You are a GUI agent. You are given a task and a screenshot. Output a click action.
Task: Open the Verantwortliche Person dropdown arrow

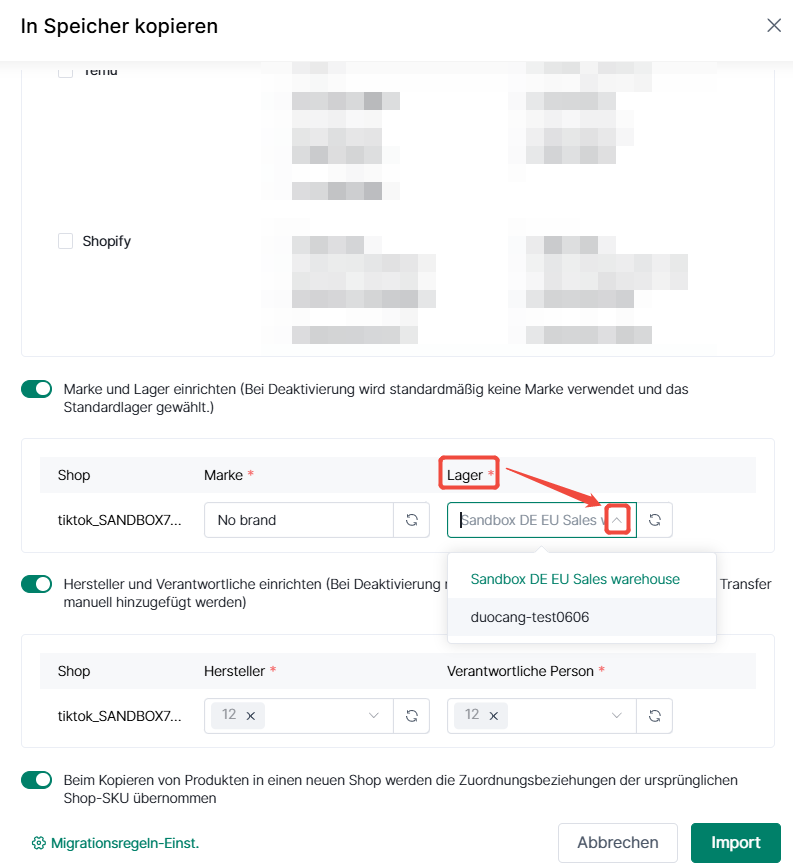point(617,716)
